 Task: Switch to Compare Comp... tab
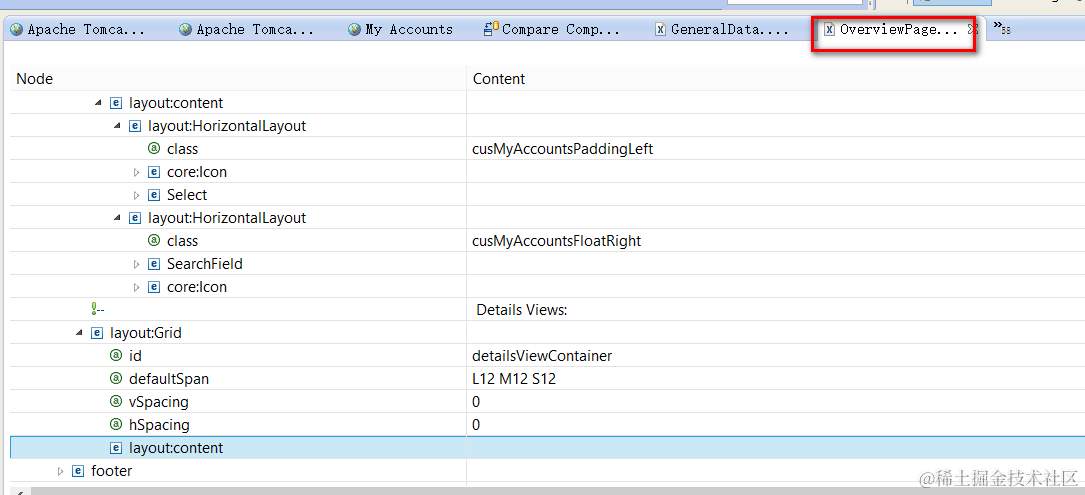551,29
